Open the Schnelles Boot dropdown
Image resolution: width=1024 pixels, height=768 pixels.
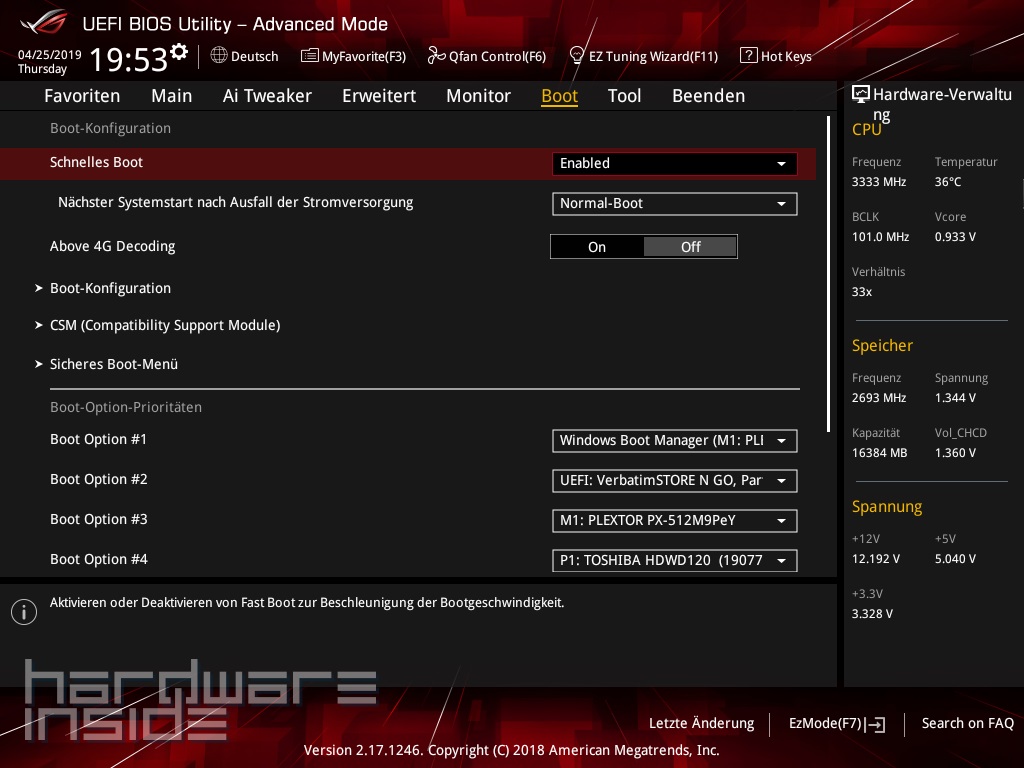(x=674, y=164)
